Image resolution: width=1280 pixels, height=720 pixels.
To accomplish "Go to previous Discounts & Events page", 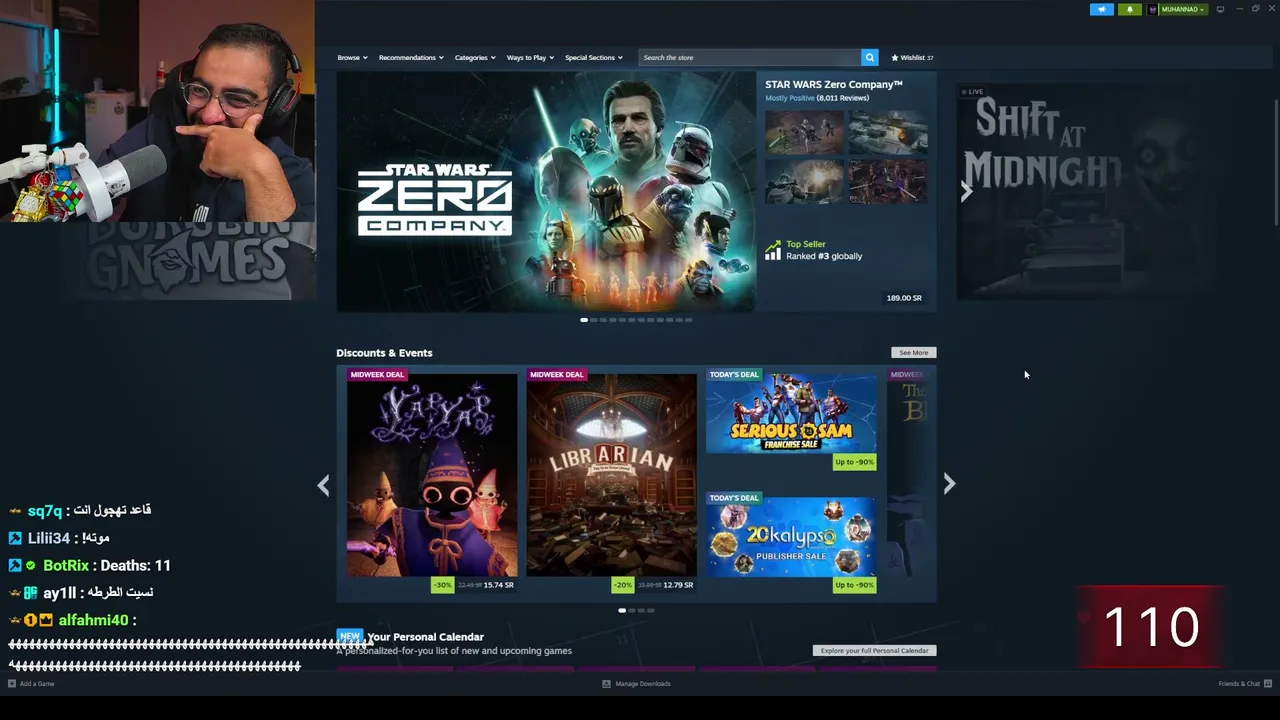I will (x=323, y=486).
